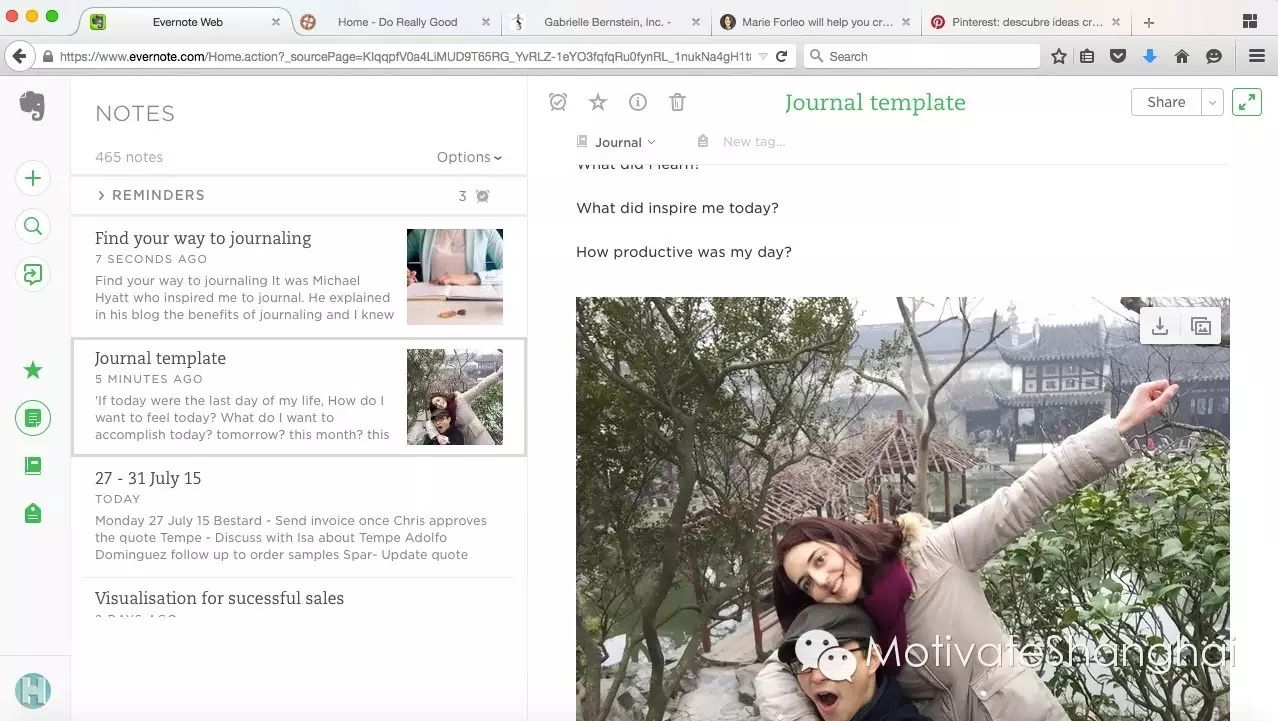Open the Work Chat sidebar icon
This screenshot has width=1278, height=721.
point(33,275)
